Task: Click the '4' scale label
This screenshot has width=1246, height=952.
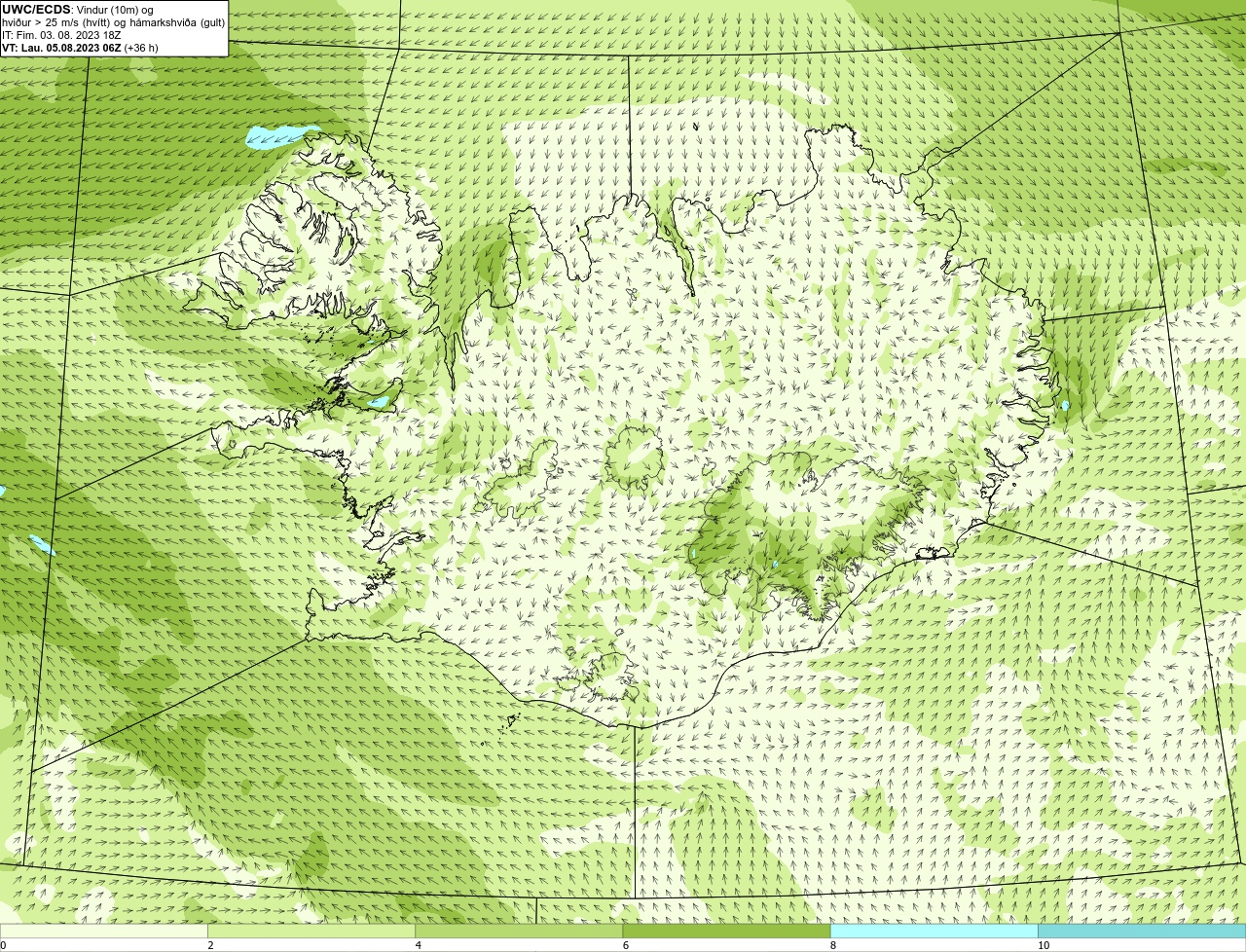Action: click(x=419, y=945)
